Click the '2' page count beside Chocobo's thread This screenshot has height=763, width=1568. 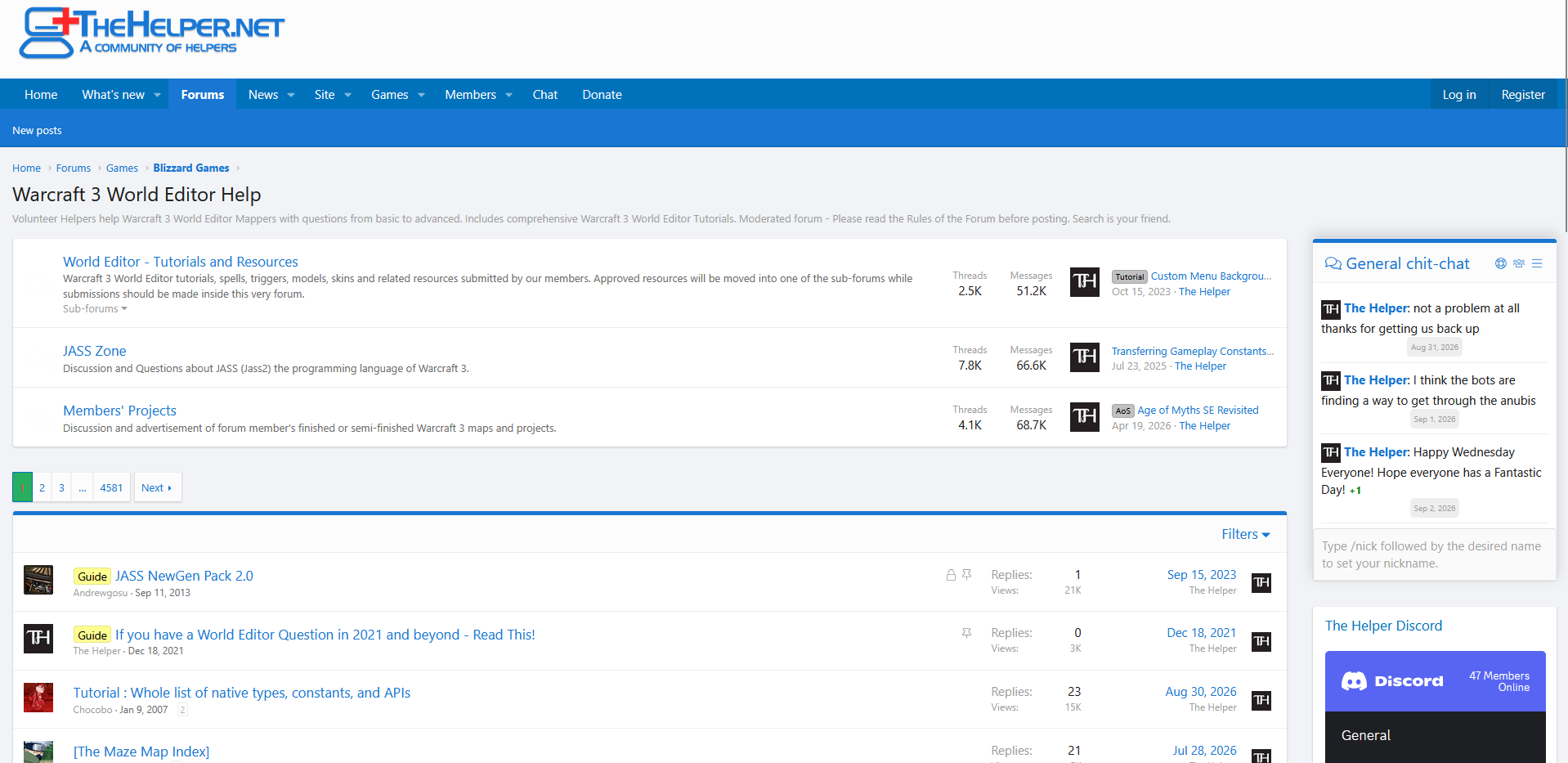coord(183,710)
